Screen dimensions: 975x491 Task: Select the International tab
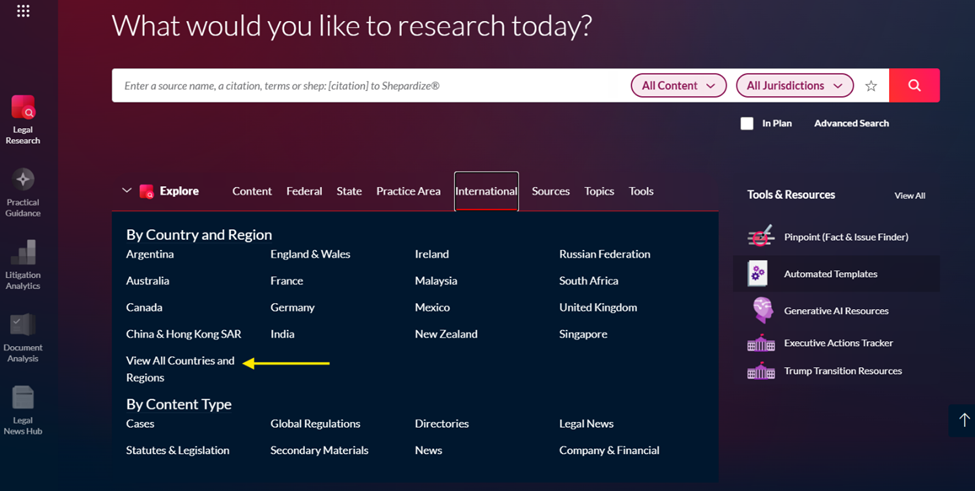486,191
